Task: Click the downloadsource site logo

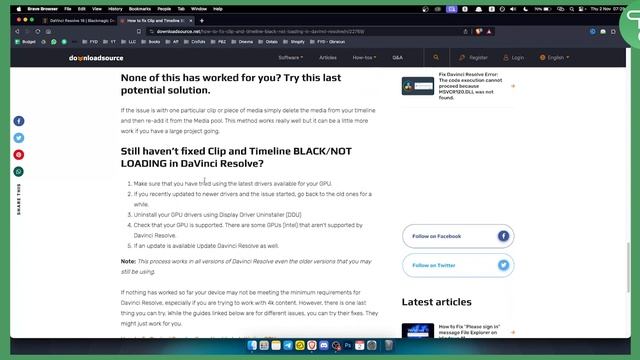Action: point(96,58)
